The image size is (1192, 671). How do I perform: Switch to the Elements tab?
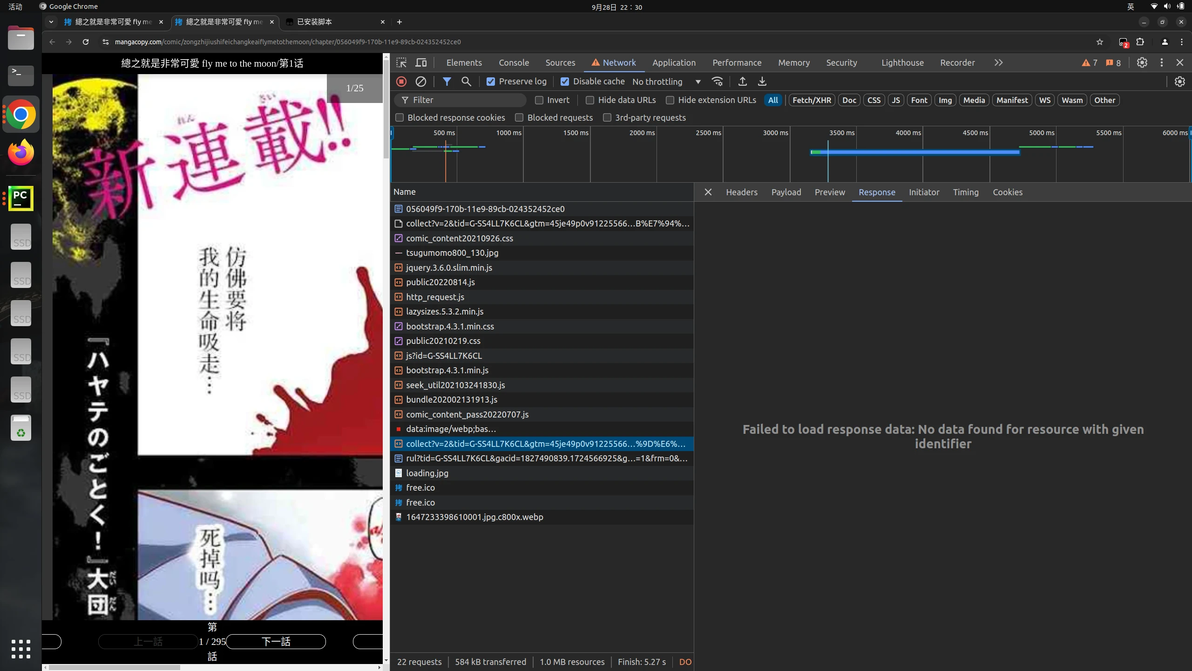464,62
